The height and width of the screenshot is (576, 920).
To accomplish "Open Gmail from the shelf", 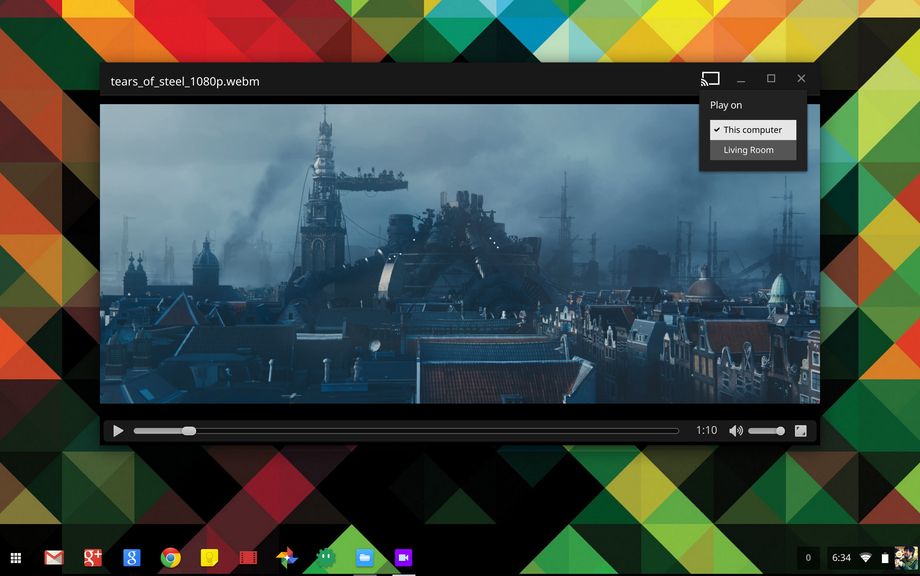I will [54, 557].
